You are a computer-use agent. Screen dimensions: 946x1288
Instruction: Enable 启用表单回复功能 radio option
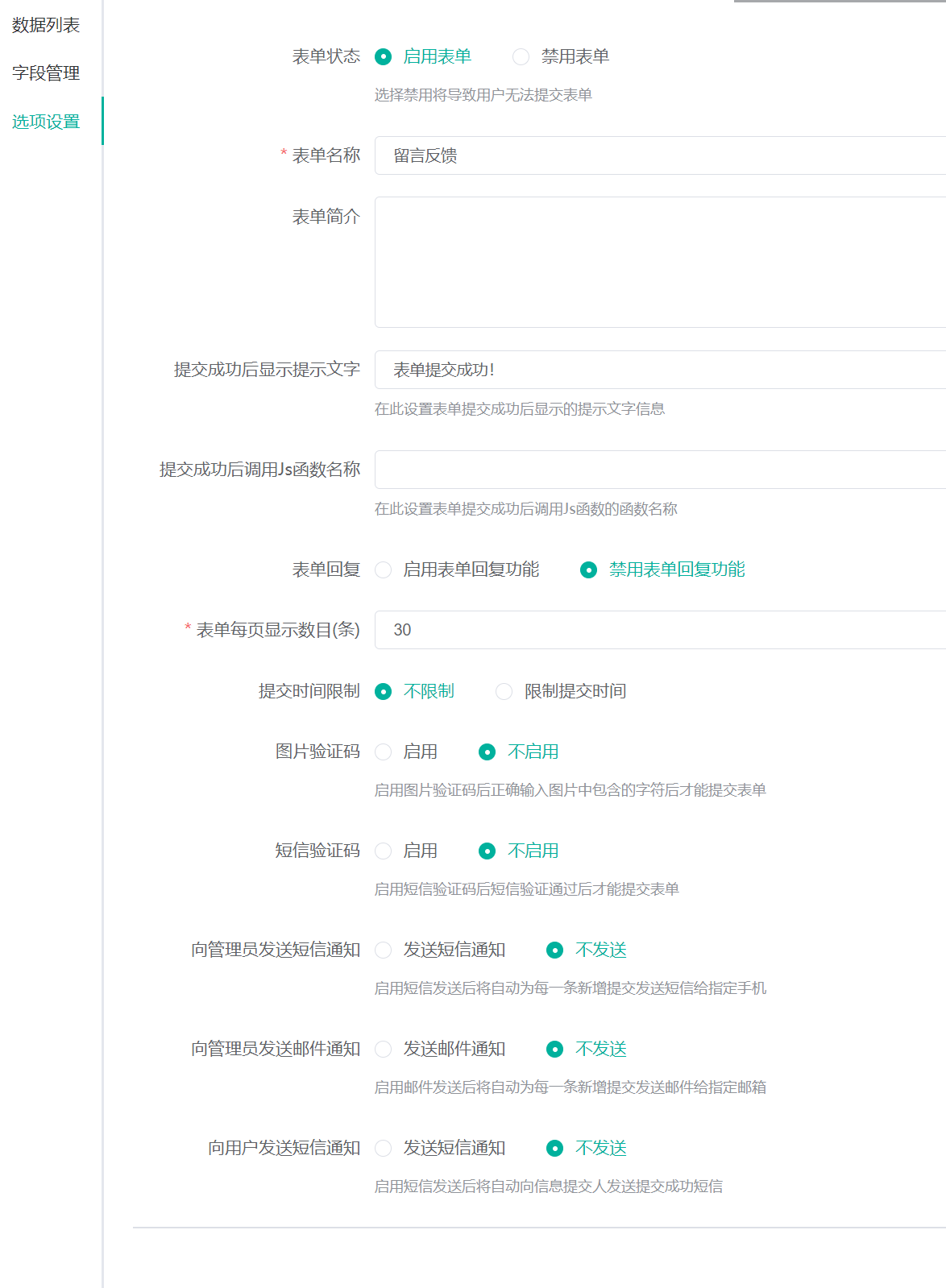(x=384, y=570)
